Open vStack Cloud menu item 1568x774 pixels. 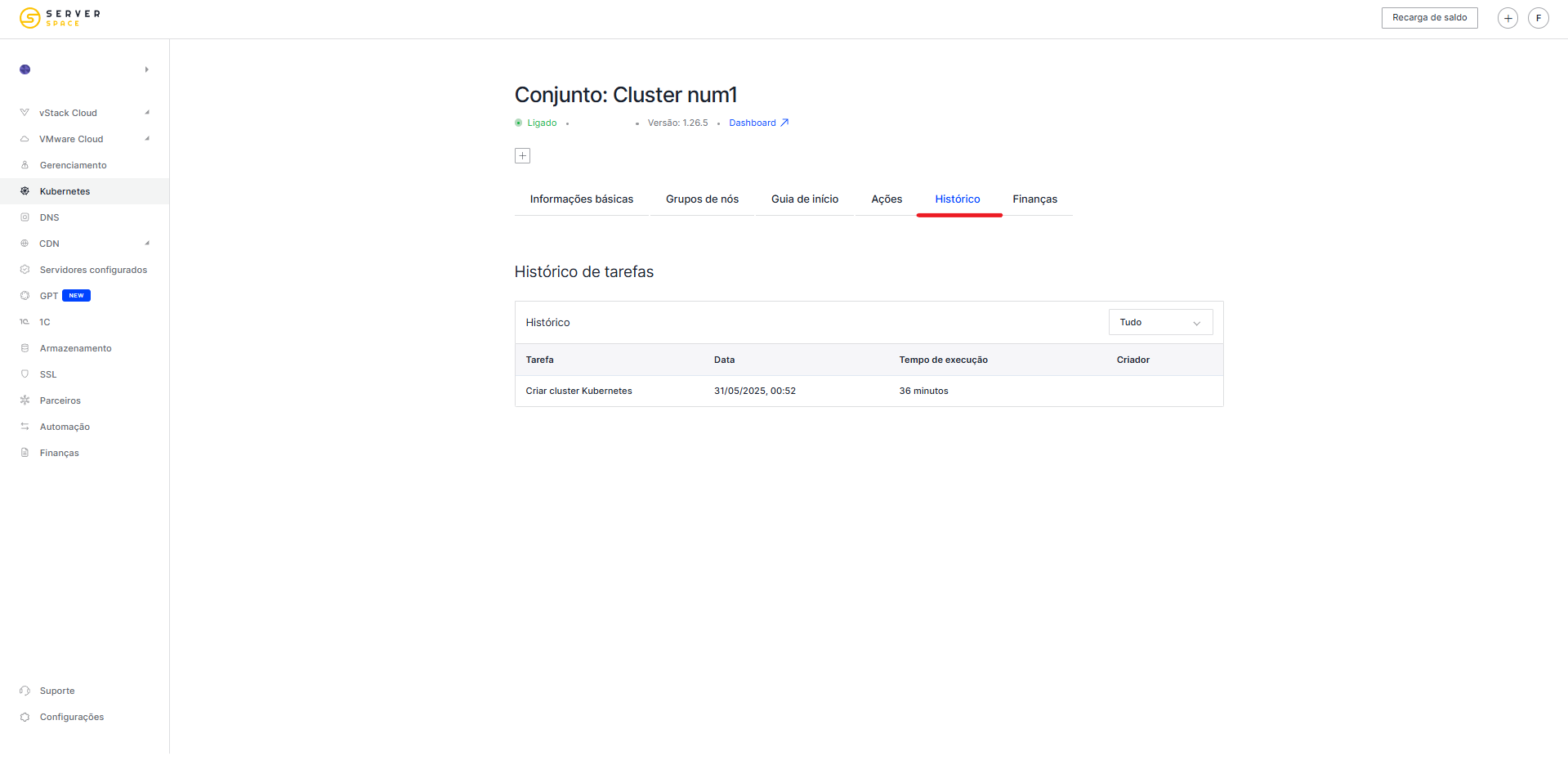68,113
